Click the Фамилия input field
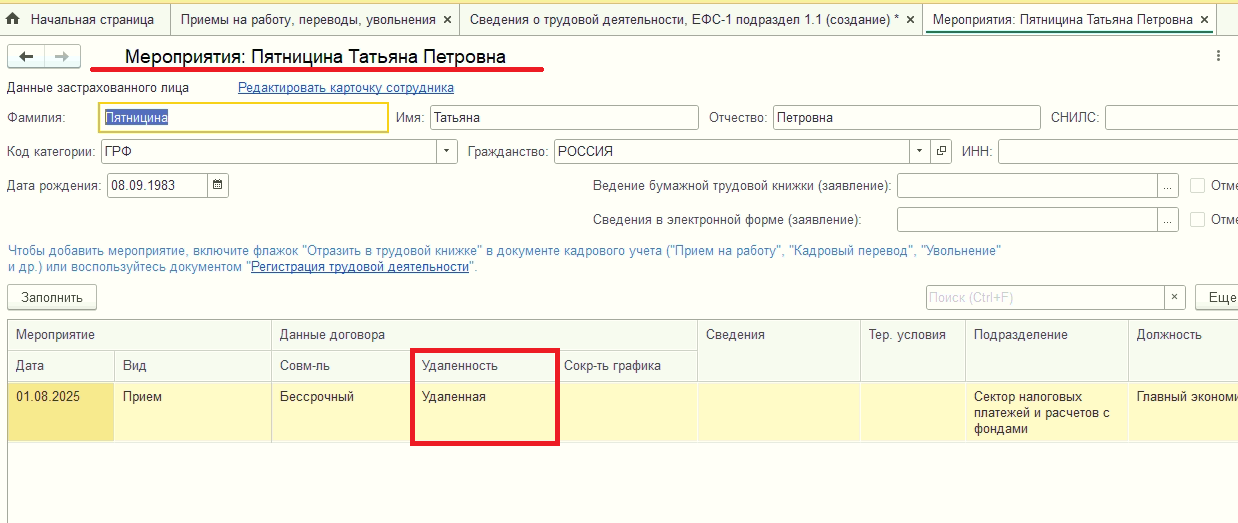Image resolution: width=1238 pixels, height=523 pixels. point(243,118)
